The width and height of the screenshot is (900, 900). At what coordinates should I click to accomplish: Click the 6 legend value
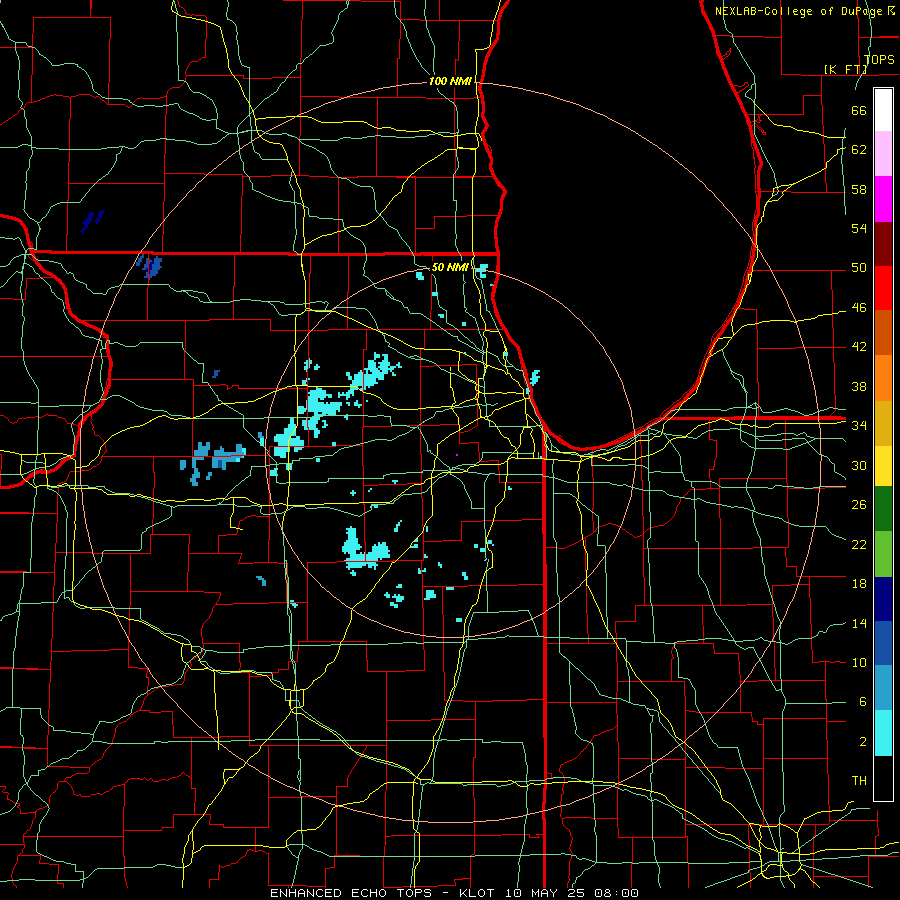863,701
